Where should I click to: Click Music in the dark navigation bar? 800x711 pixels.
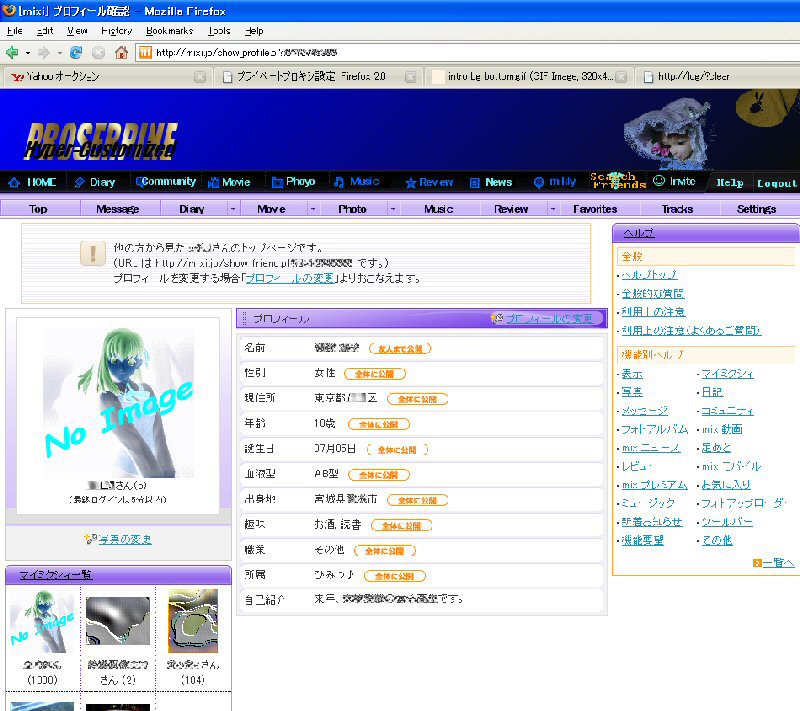pos(357,182)
